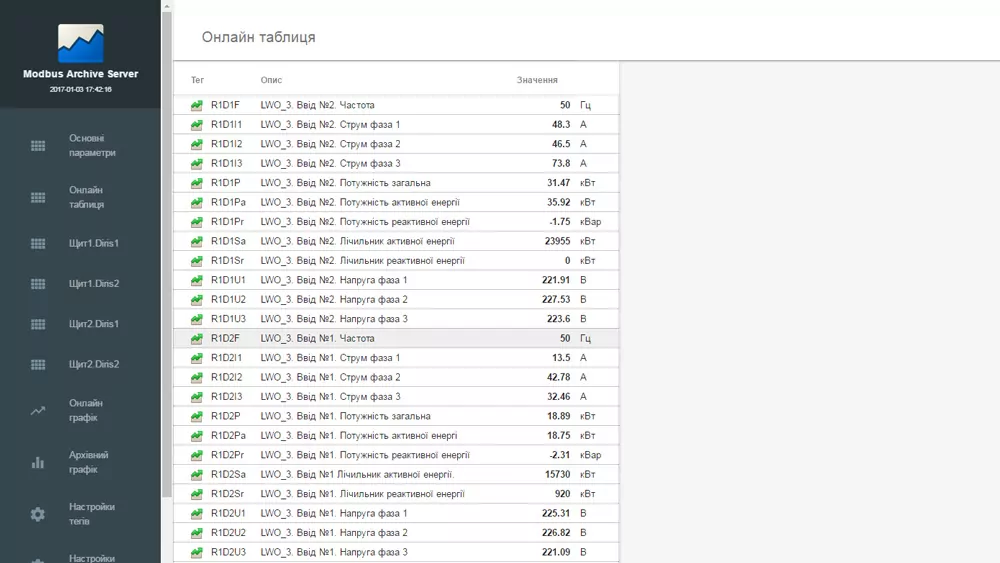Click bar-chart icon beside Архівний графік

tap(38, 462)
